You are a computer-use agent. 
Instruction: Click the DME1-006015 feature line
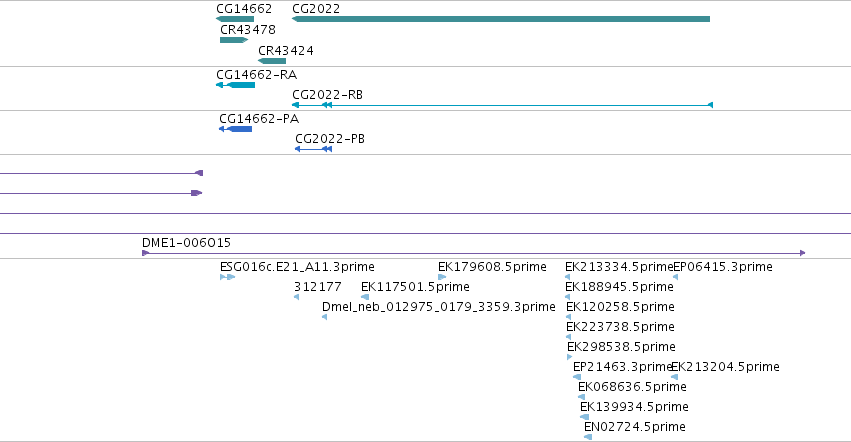tap(474, 252)
